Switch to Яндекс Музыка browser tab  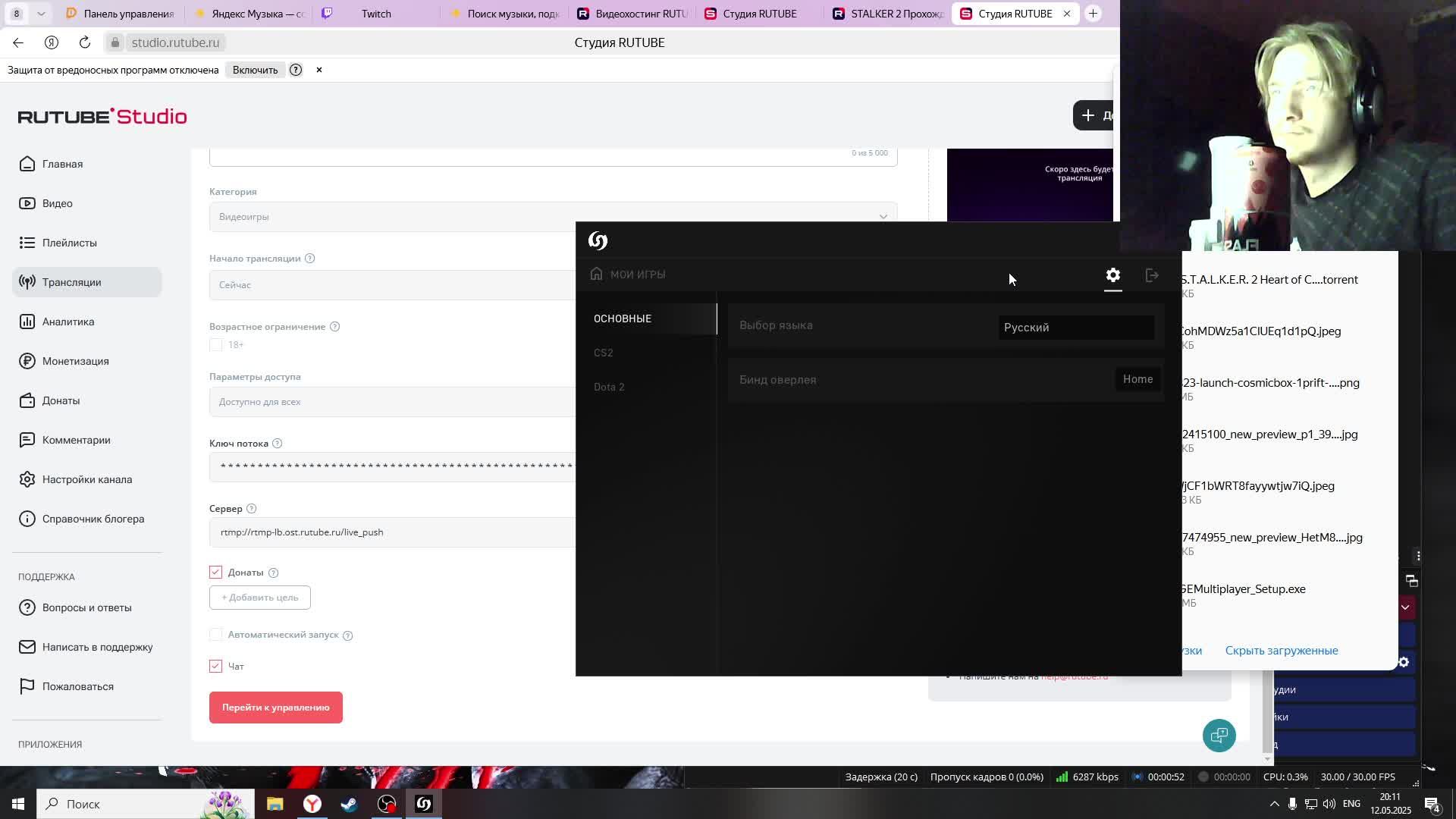point(249,14)
